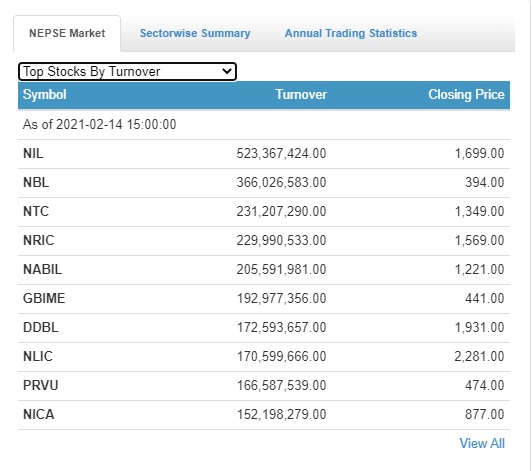
Task: Open the Annual Trading Statistics tab
Action: (351, 33)
